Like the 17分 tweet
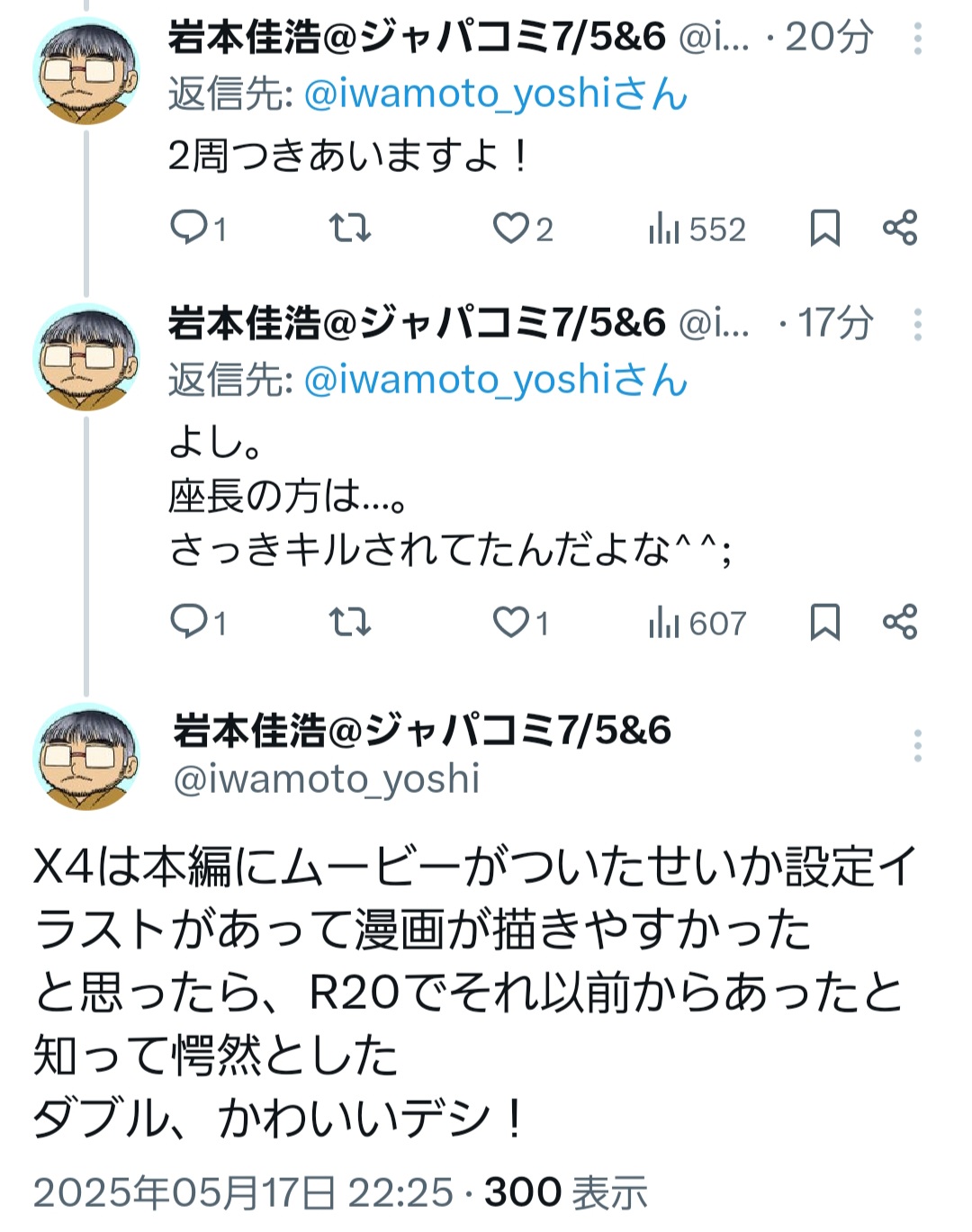972x1232 pixels. tap(520, 622)
